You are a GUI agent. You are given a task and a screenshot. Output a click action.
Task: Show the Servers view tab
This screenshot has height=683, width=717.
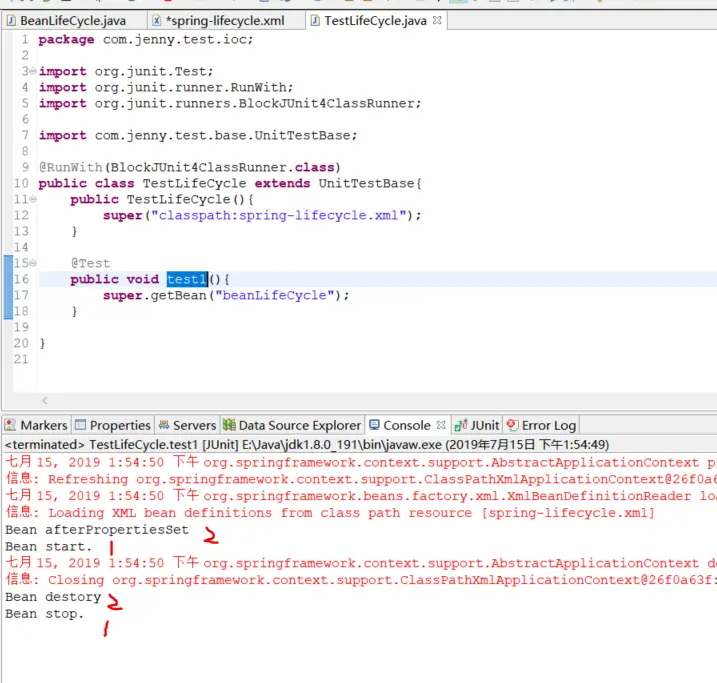(187, 425)
